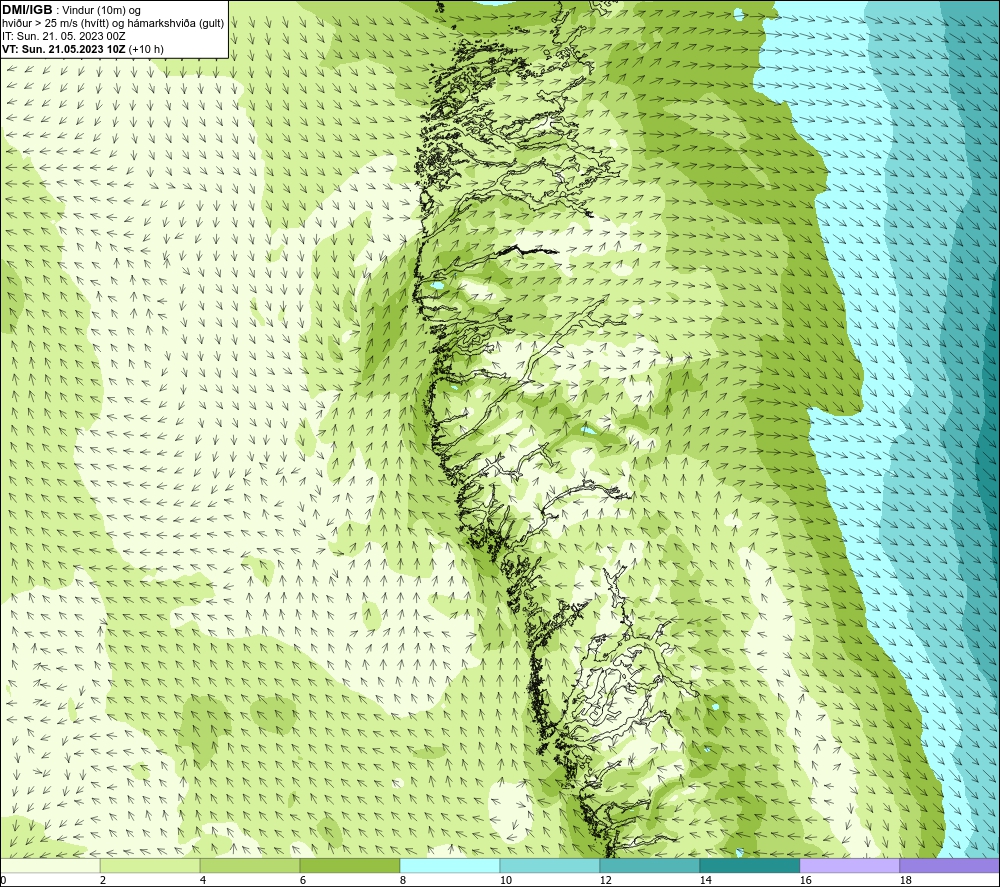Image resolution: width=1000 pixels, height=887 pixels.
Task: Click the legend value label '14'
Action: point(705,880)
